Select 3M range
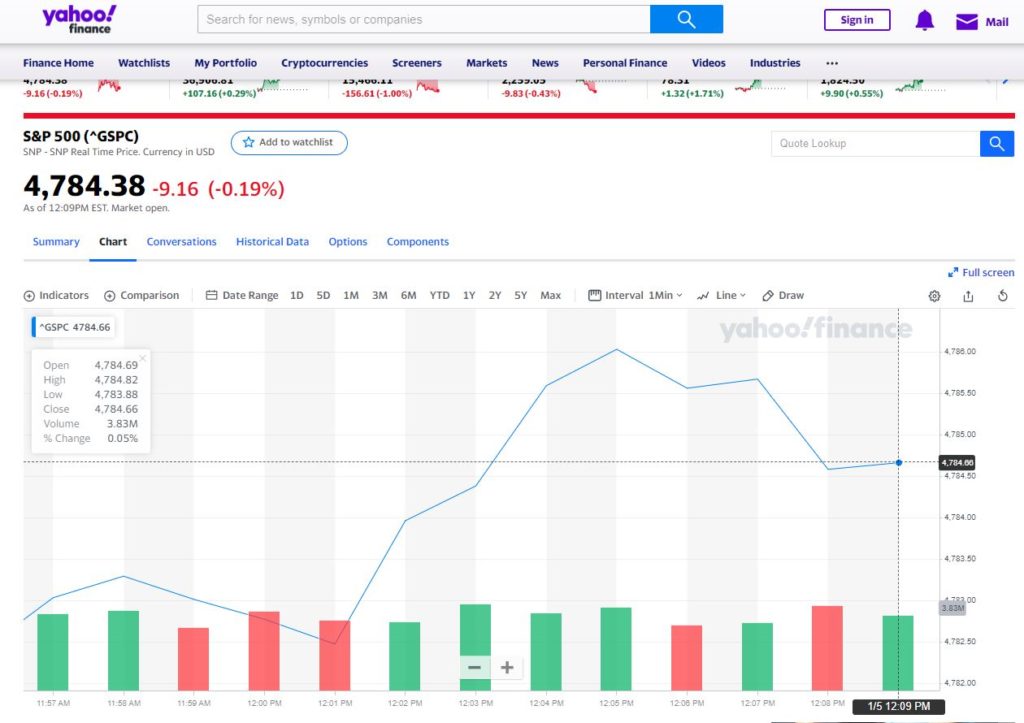This screenshot has width=1024, height=723. (379, 295)
